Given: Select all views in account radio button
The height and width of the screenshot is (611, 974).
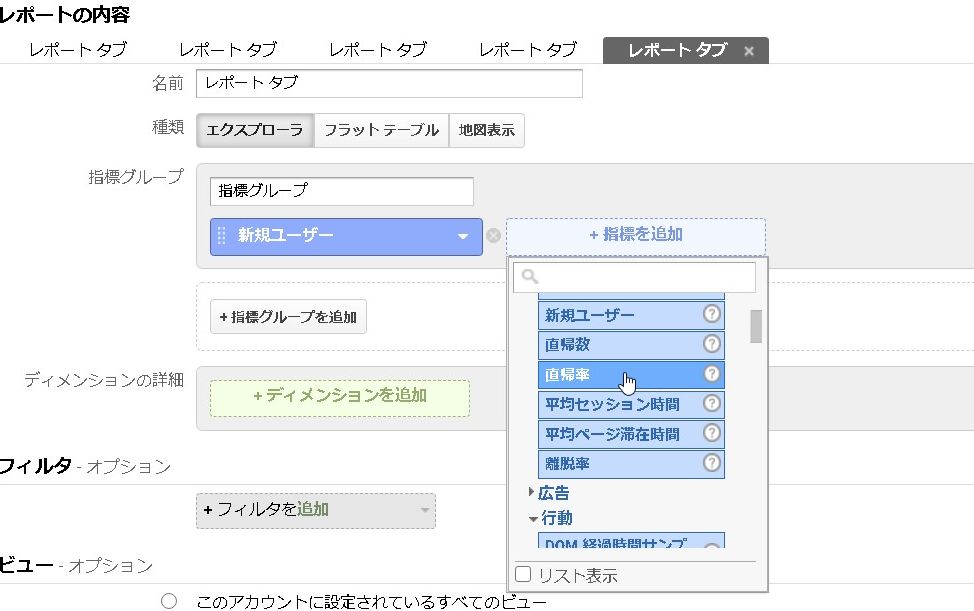Looking at the screenshot, I should 169,601.
